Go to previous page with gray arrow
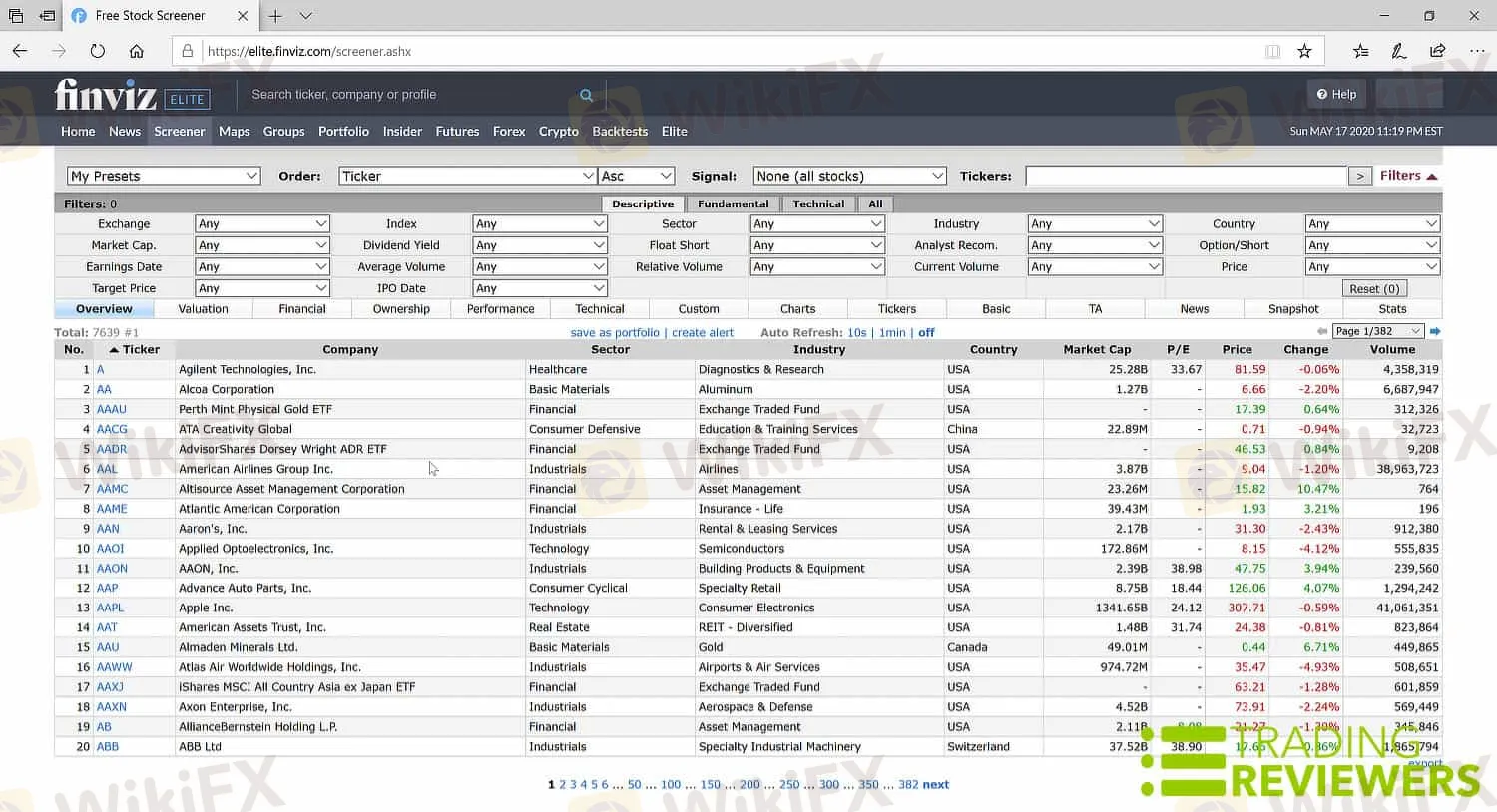 click(1322, 331)
